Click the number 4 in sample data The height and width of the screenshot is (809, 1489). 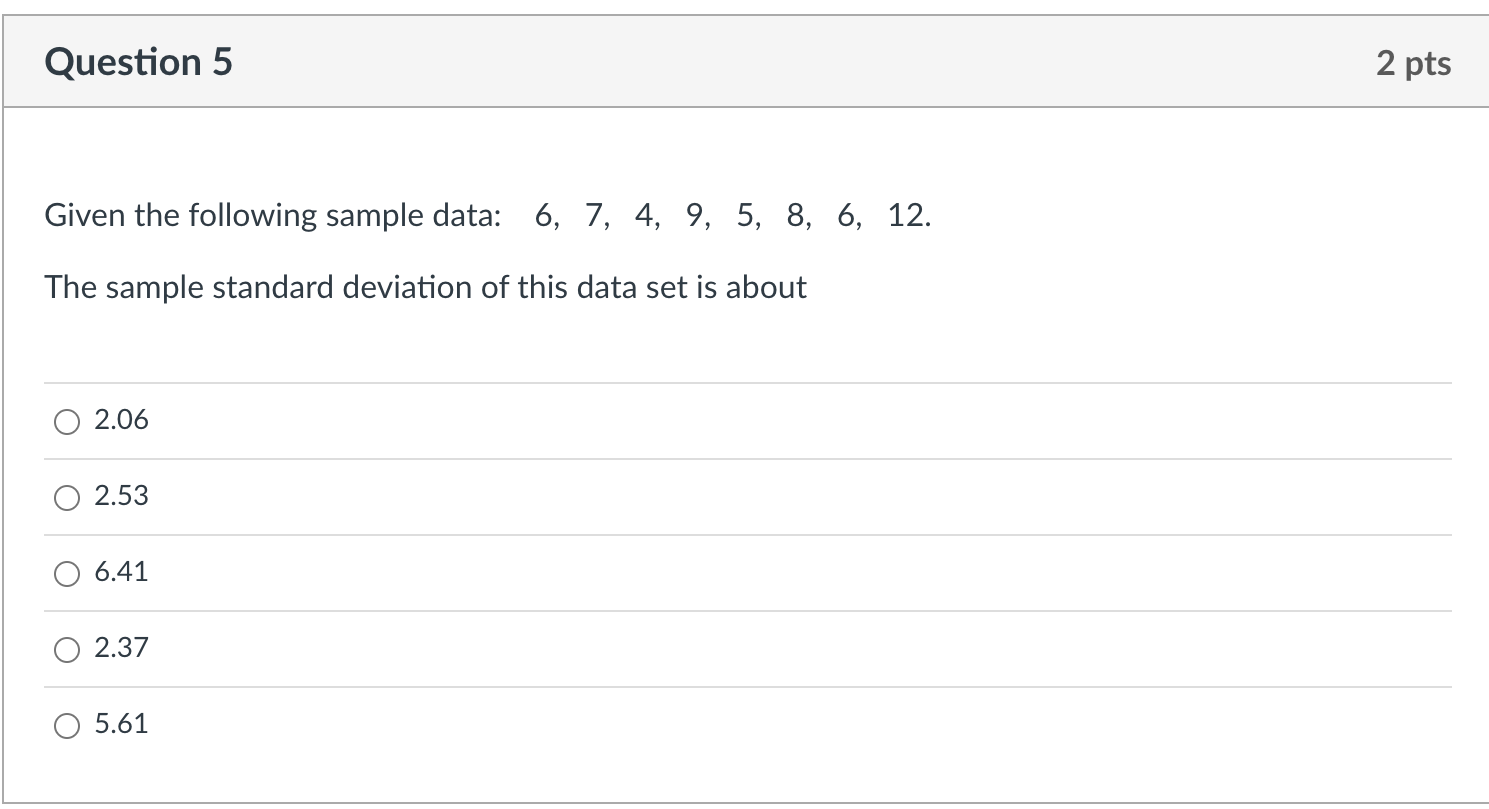point(643,216)
